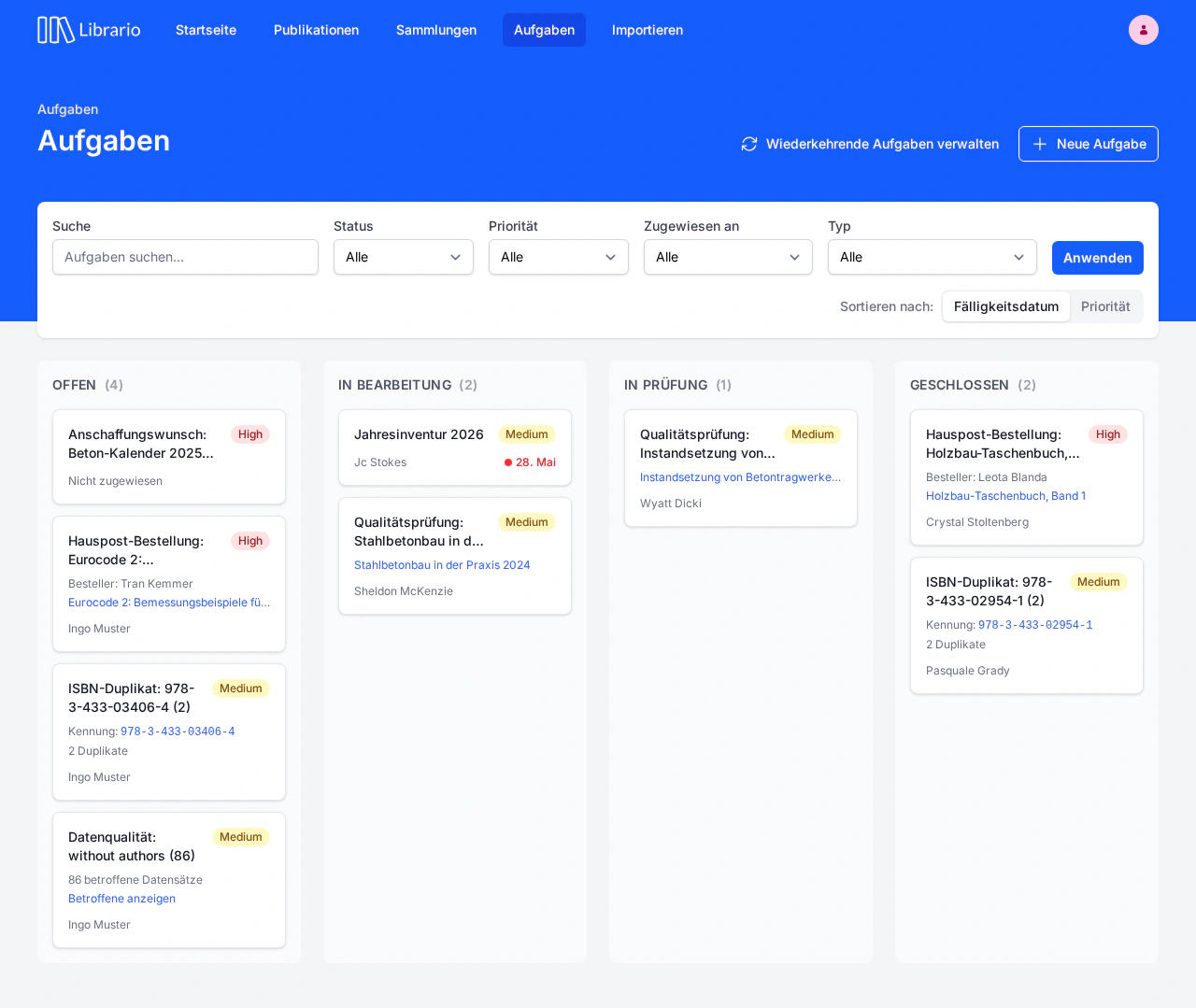Click High badge on Anschaffungswunsch card
Viewport: 1196px width, 1008px height.
[250, 434]
